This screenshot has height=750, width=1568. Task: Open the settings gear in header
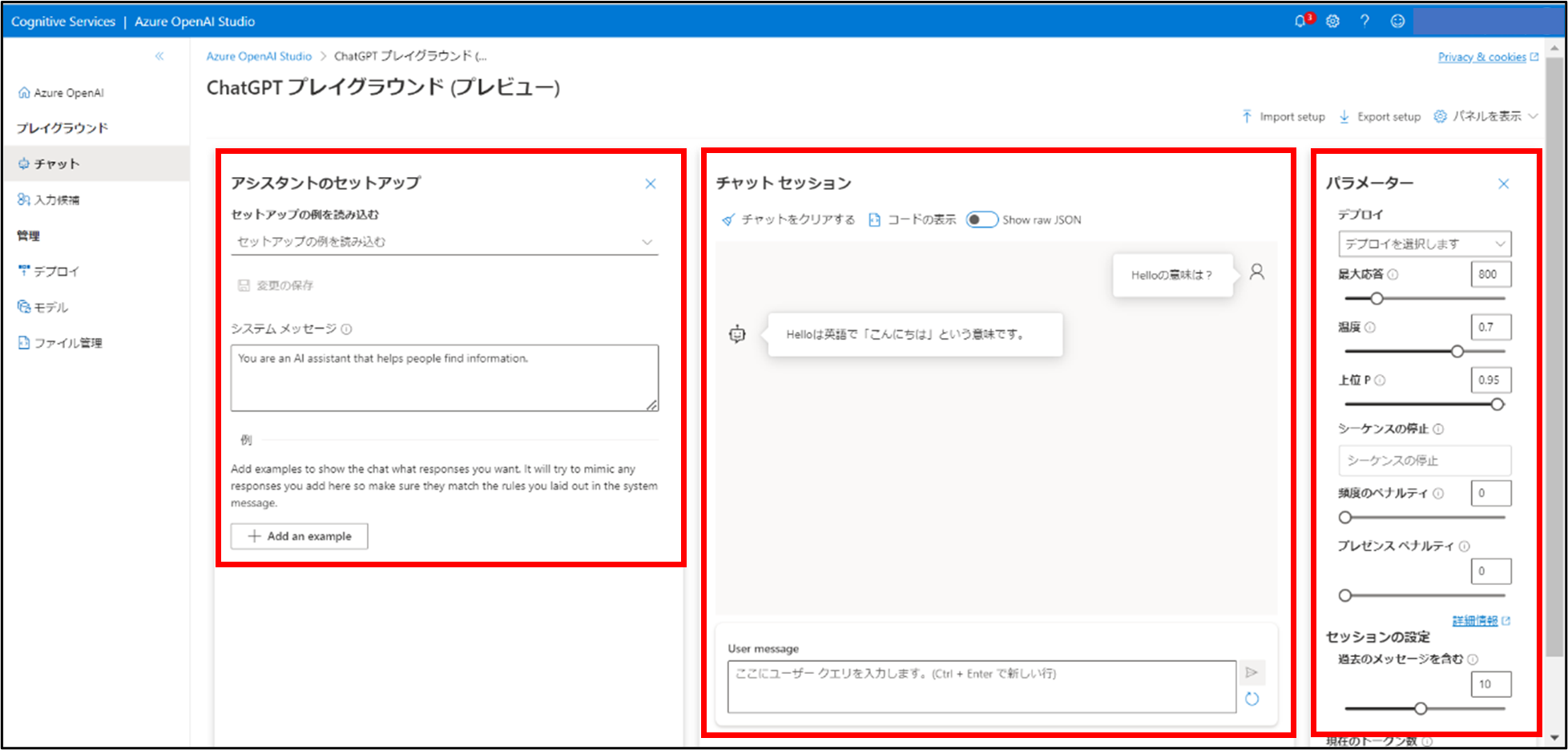[1332, 22]
